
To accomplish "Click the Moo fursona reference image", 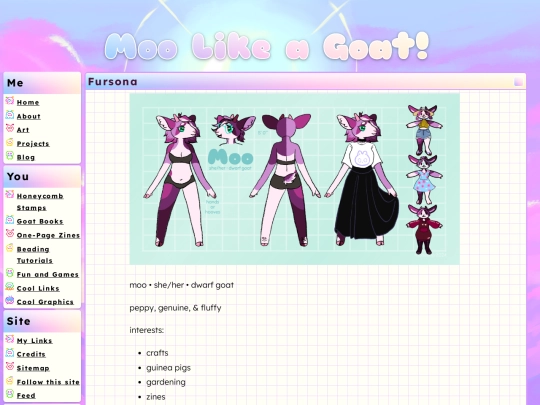I will point(294,179).
